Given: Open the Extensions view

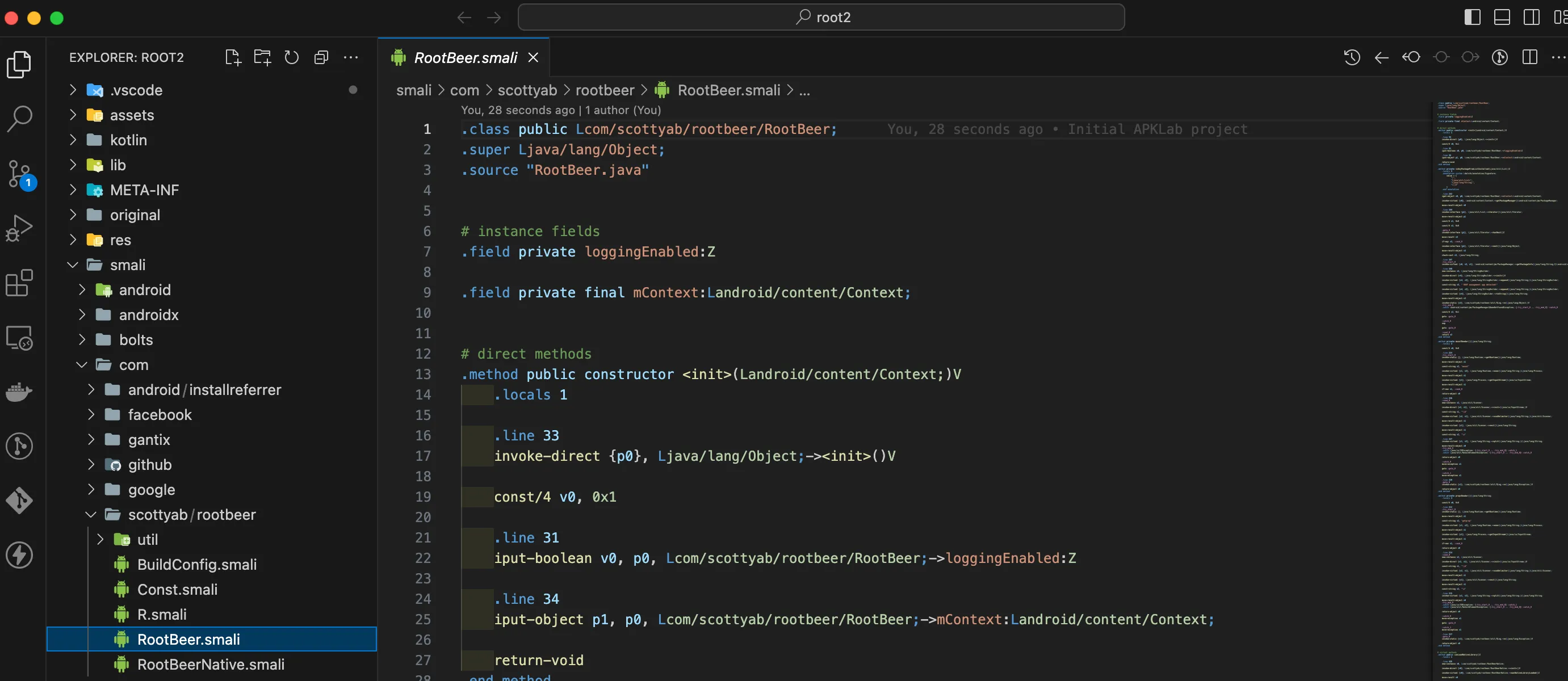Looking at the screenshot, I should (19, 283).
